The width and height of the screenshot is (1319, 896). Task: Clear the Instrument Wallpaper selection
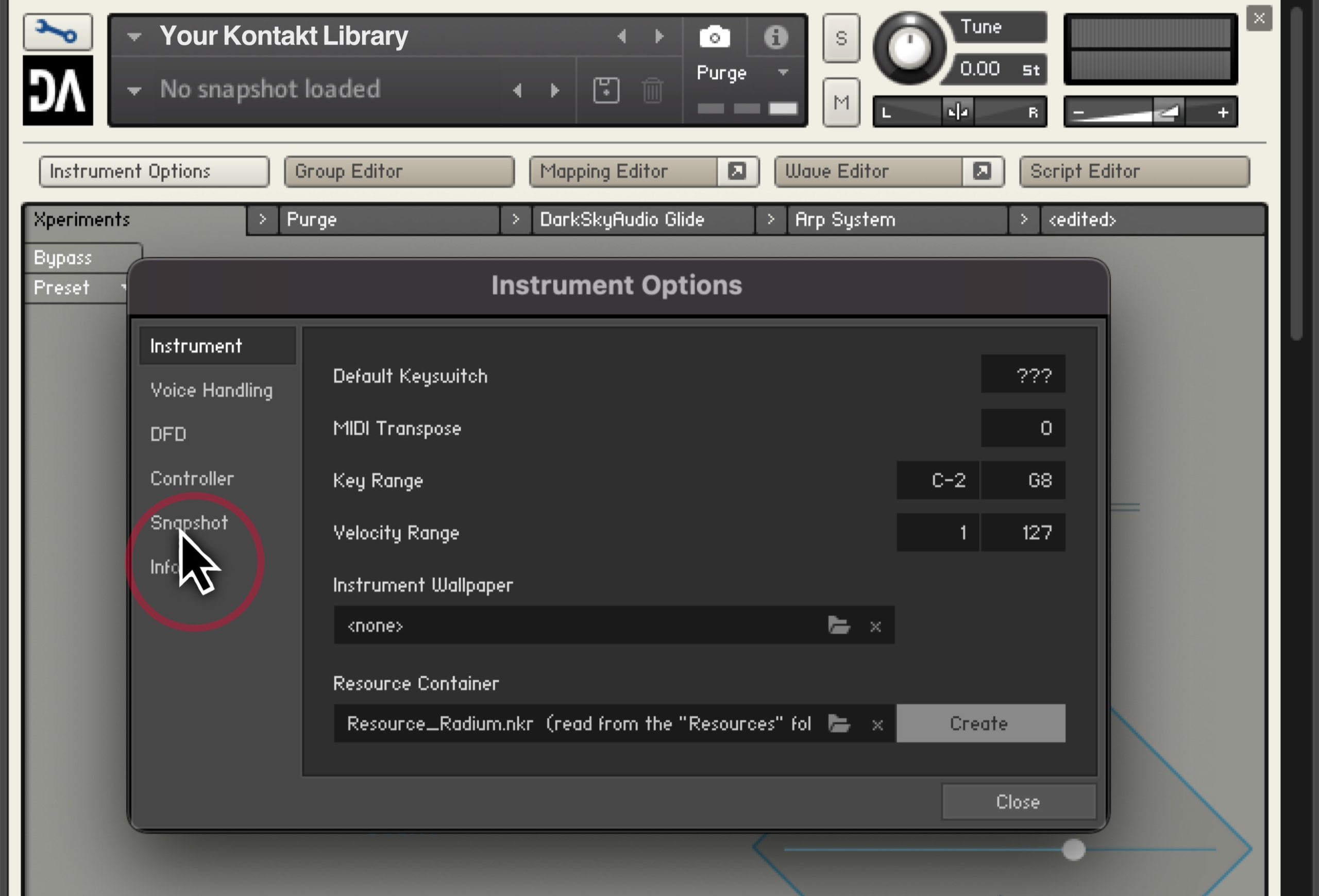click(x=875, y=627)
